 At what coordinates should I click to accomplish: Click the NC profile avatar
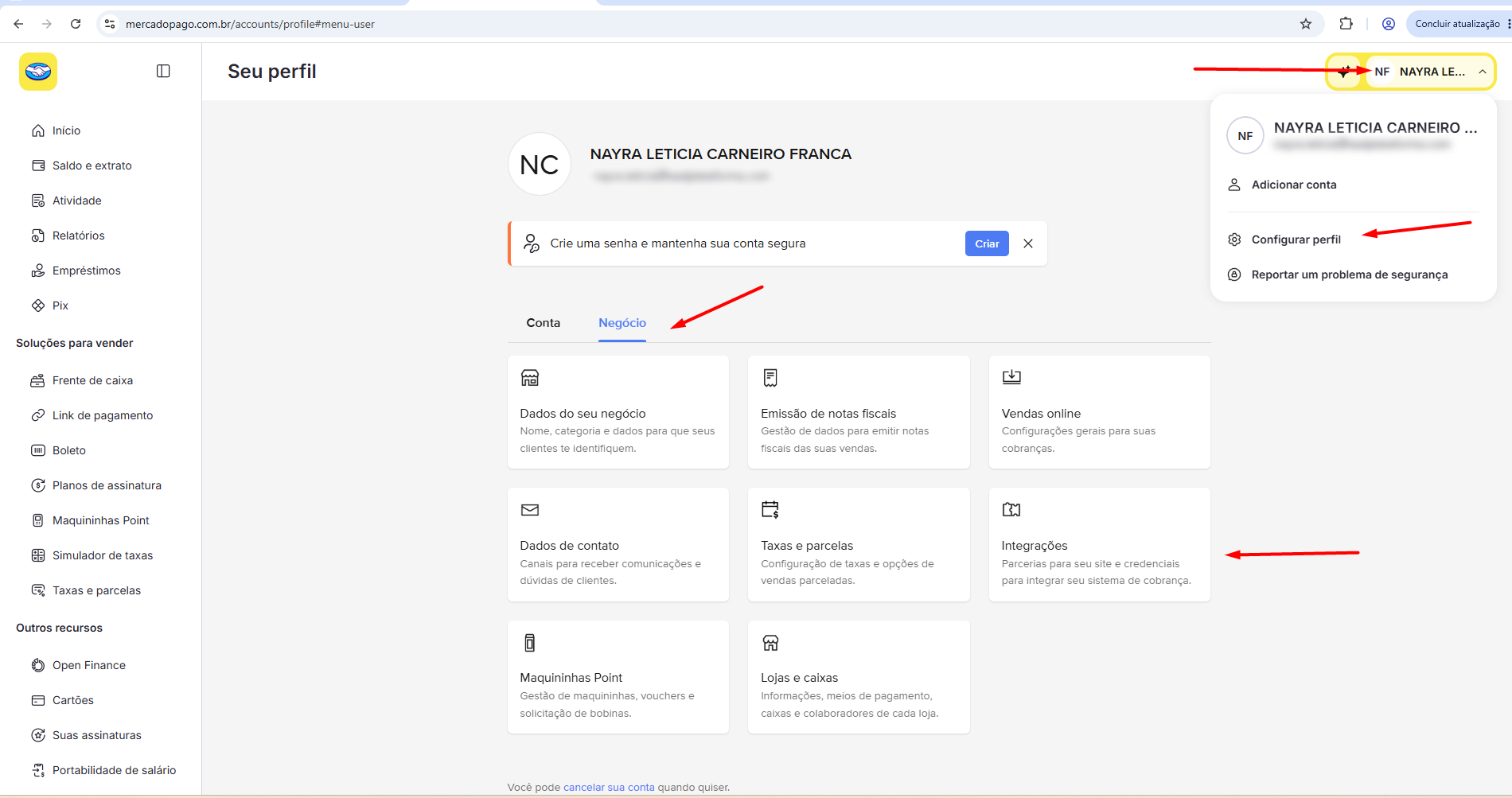(540, 164)
